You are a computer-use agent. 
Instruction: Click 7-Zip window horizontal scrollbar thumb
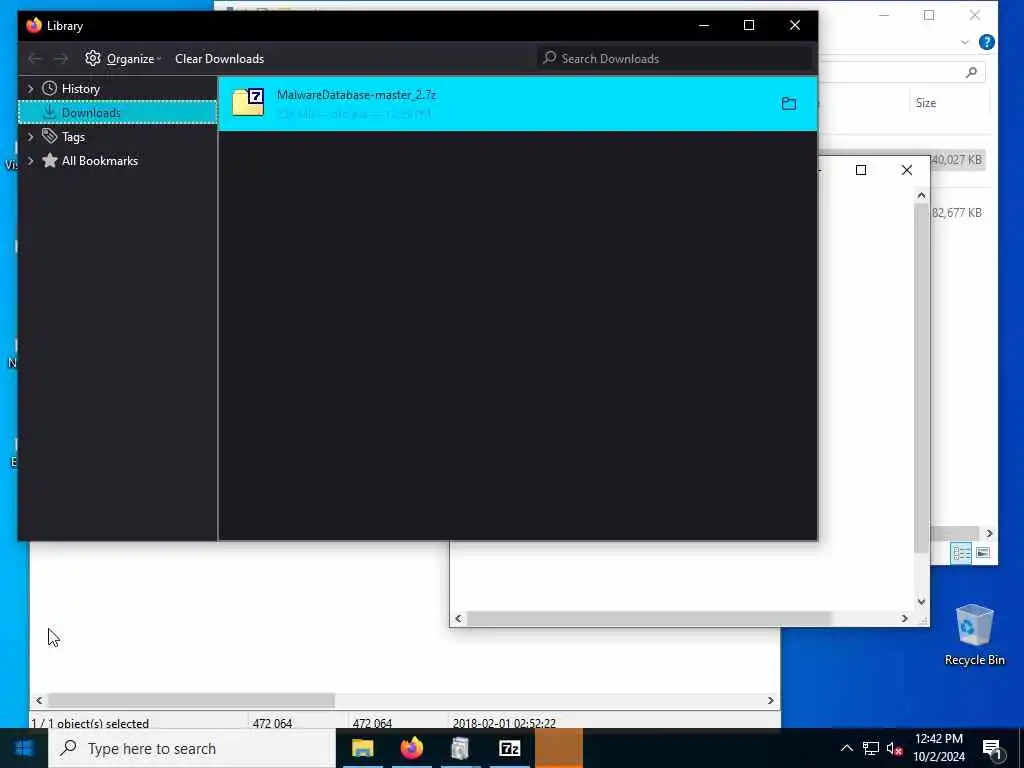pos(191,700)
